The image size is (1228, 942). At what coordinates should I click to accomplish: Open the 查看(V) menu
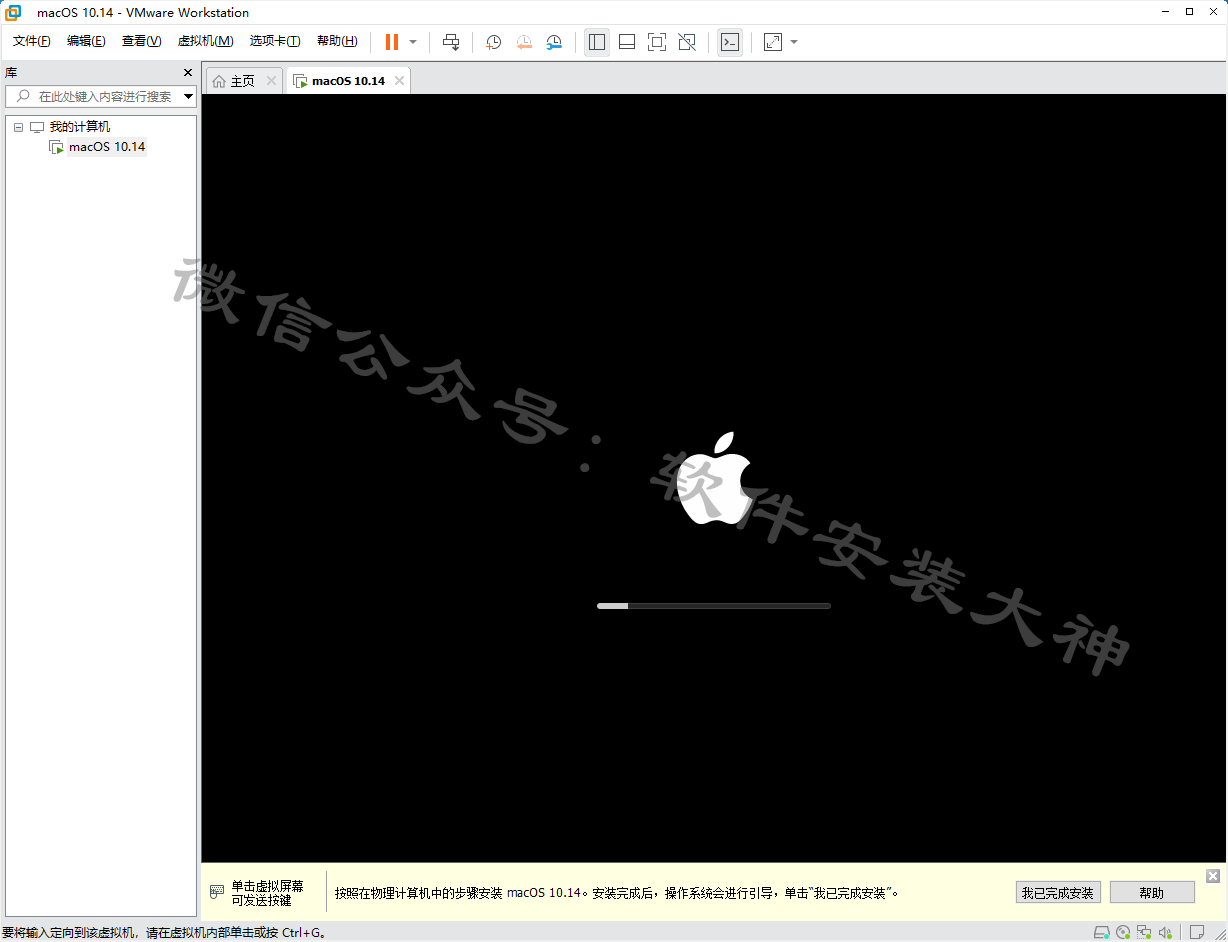[x=141, y=41]
